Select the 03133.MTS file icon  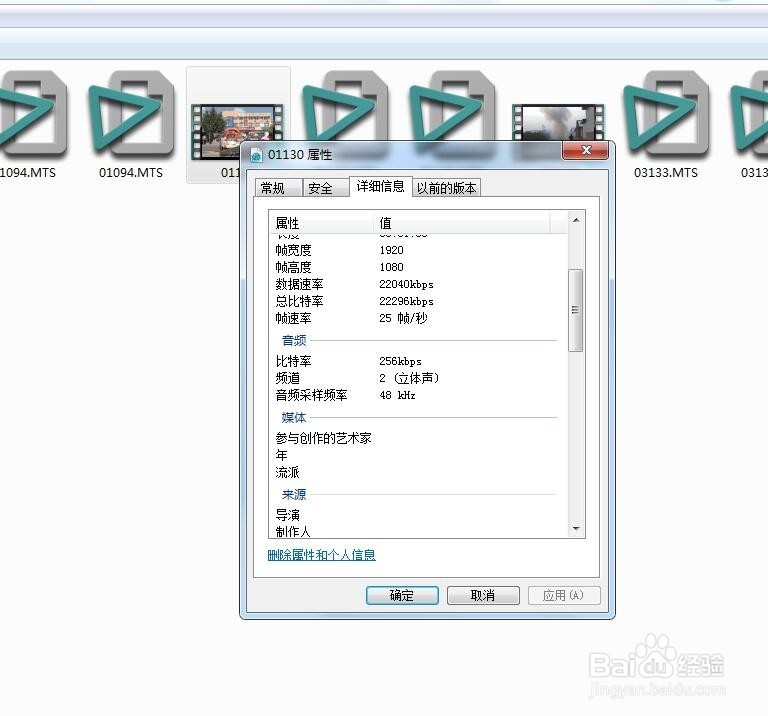tap(666, 117)
